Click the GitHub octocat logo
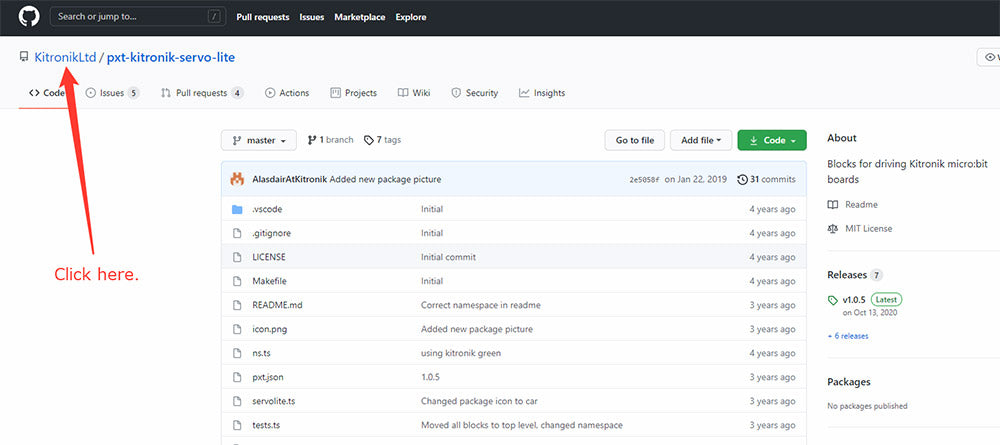The width and height of the screenshot is (1000, 445). tap(29, 17)
